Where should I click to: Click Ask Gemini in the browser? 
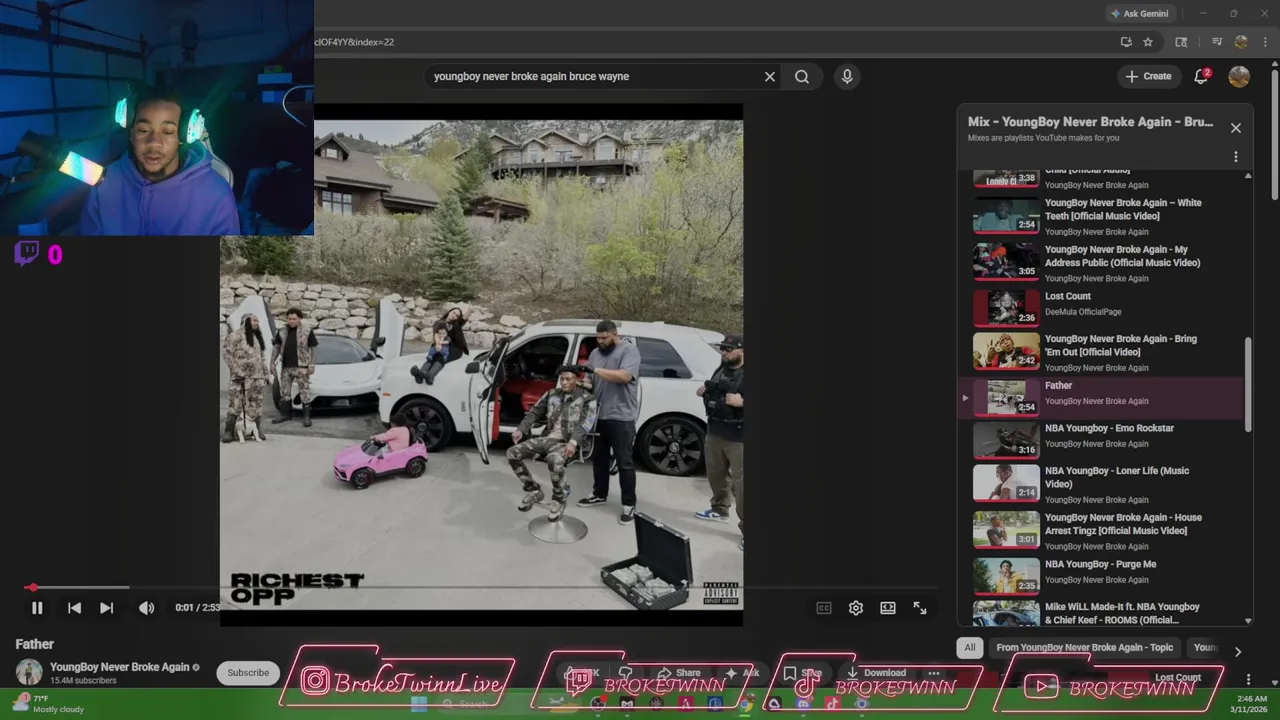click(1138, 14)
